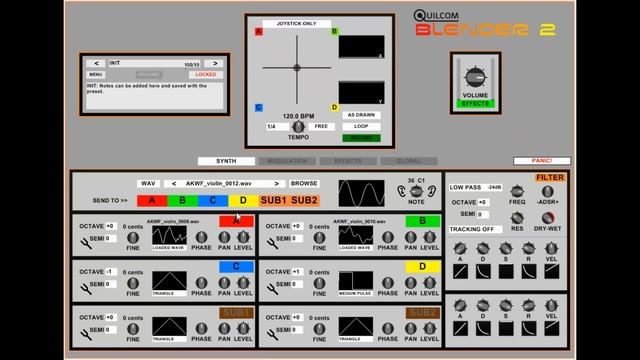Click the joystick center handle
This screenshot has height=360, width=640.
point(297,68)
